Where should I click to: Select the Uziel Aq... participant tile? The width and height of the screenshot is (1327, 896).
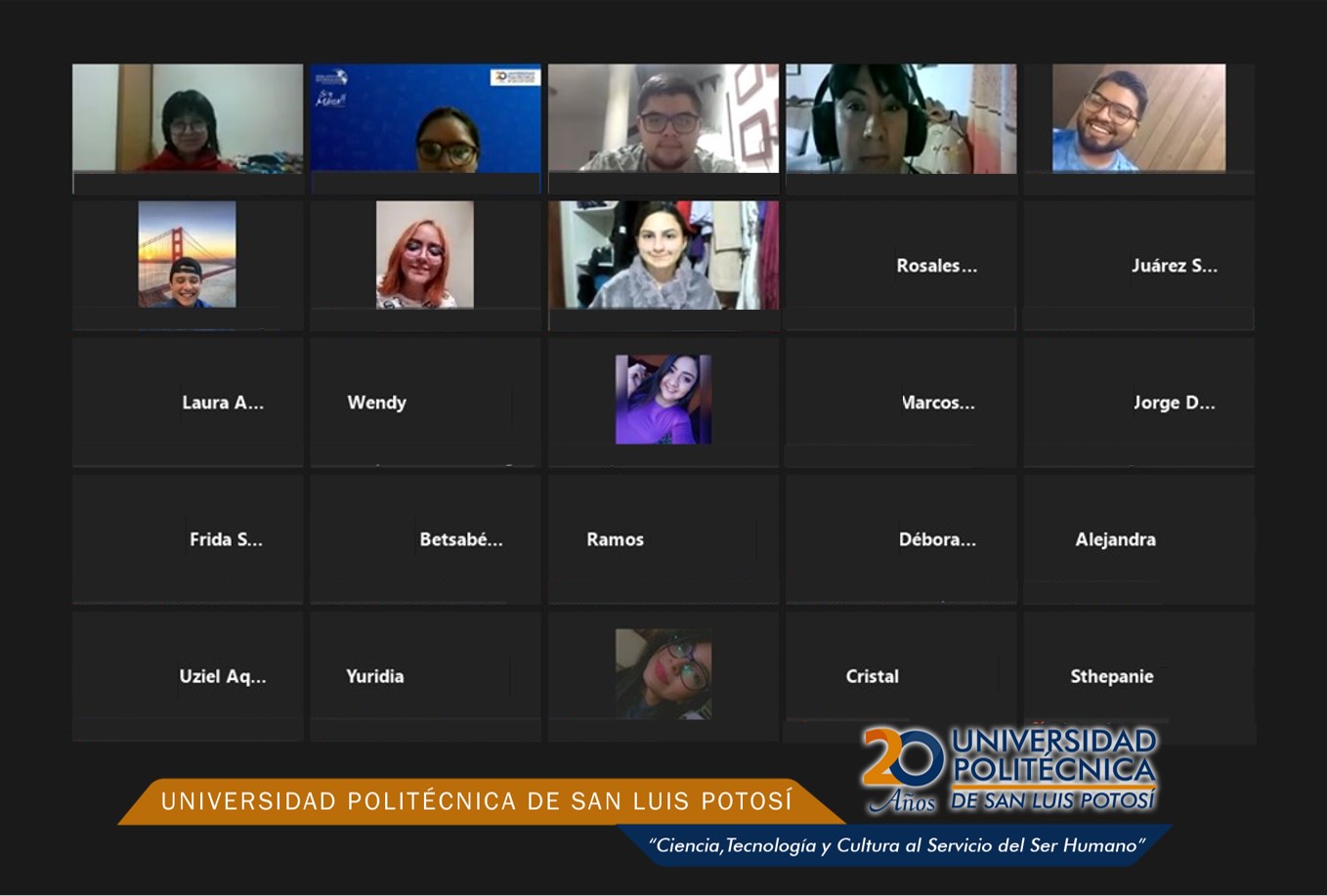pyautogui.click(x=188, y=676)
